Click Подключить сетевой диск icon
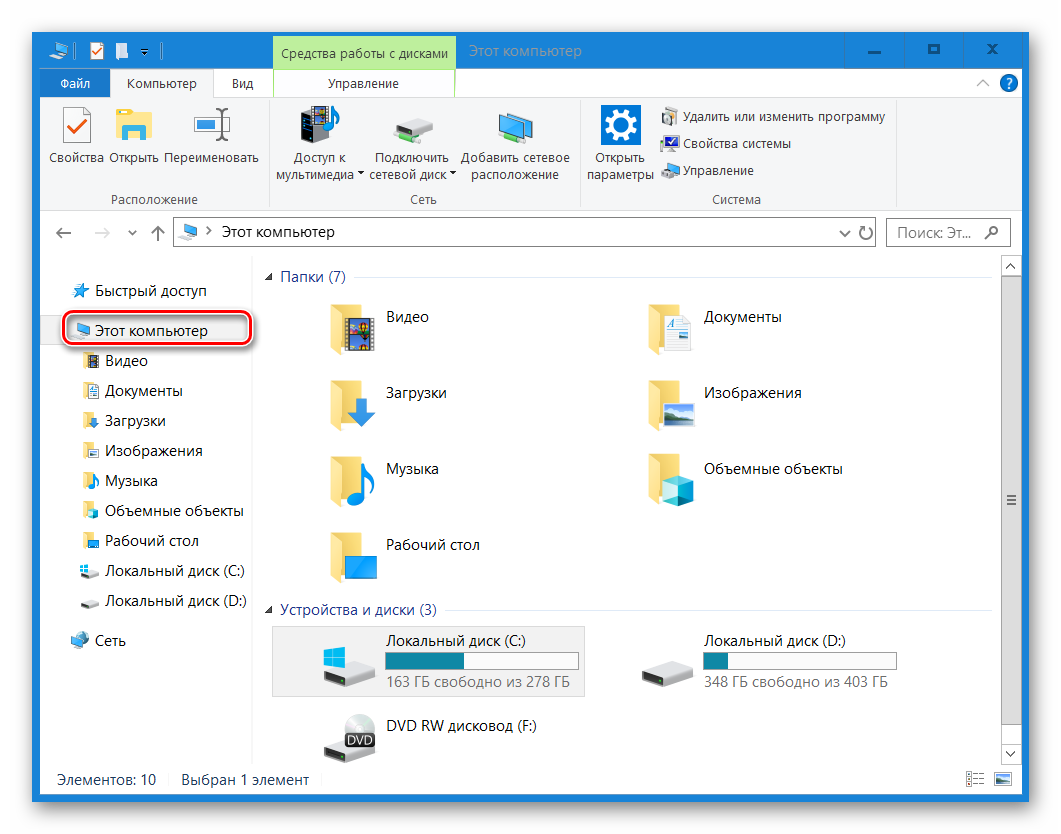This screenshot has width=1061, height=834. tap(412, 130)
